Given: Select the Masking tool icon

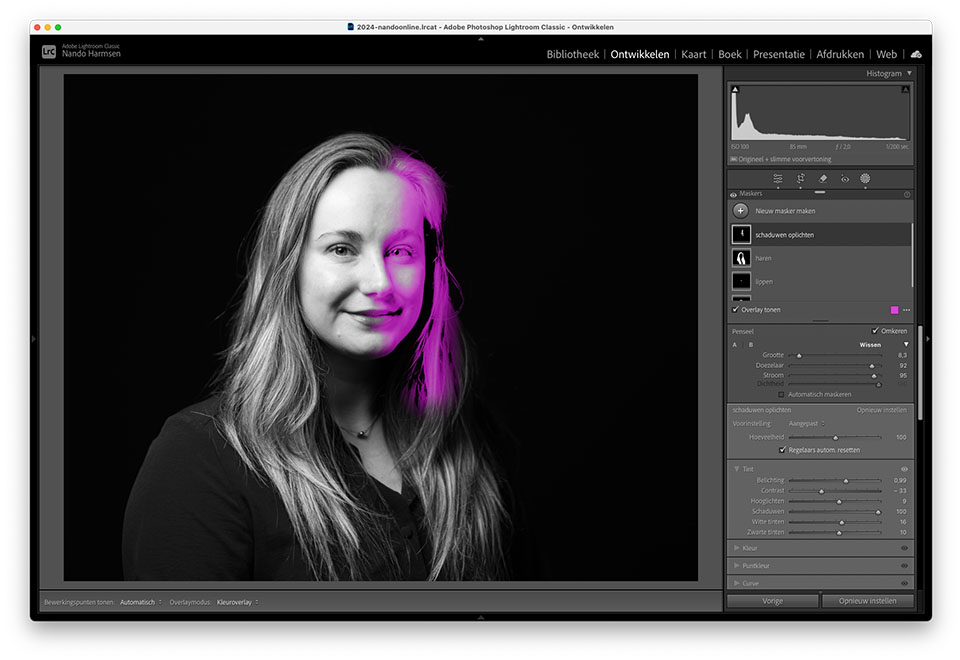Looking at the screenshot, I should pos(865,179).
